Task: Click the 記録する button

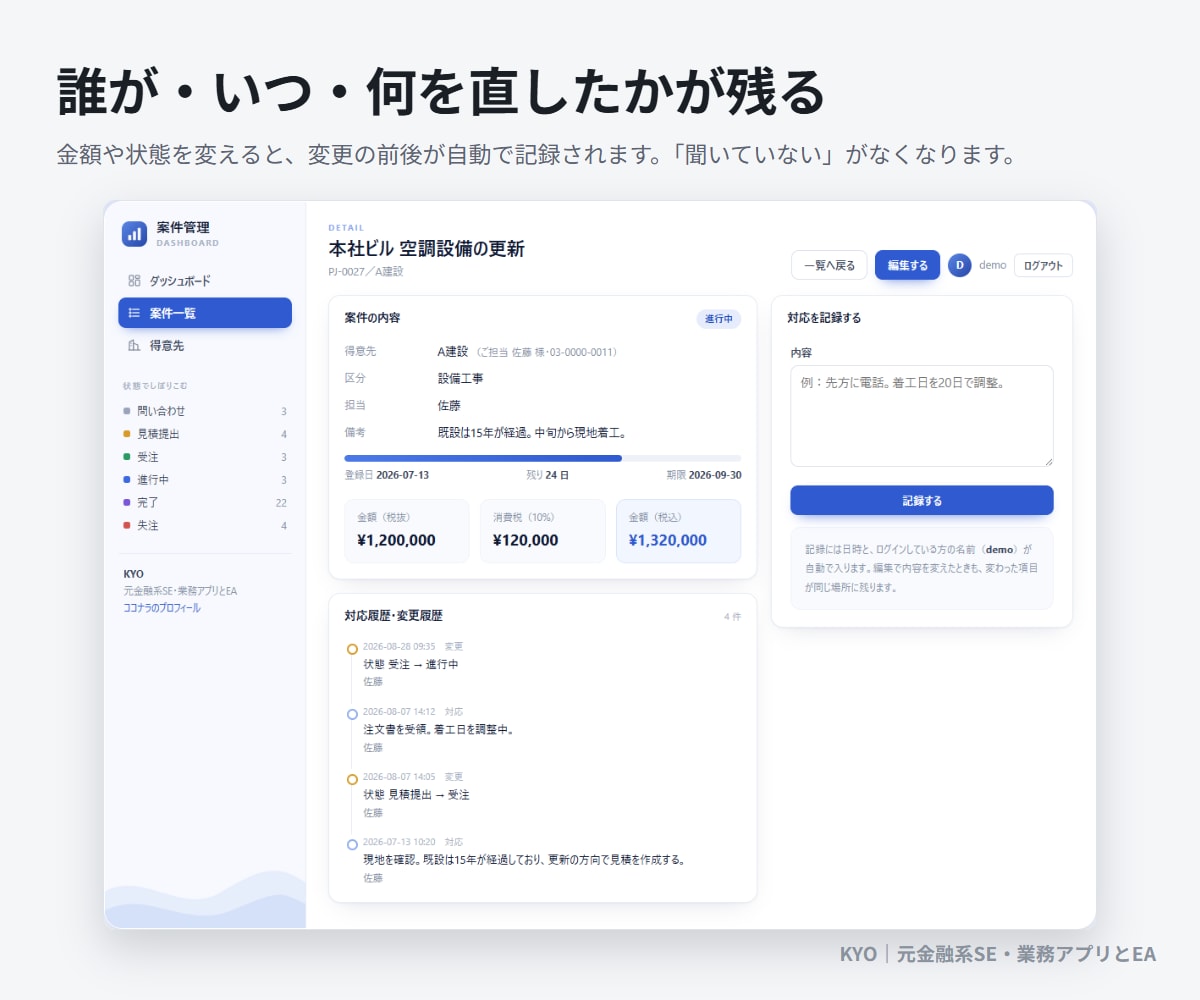Action: coord(922,500)
